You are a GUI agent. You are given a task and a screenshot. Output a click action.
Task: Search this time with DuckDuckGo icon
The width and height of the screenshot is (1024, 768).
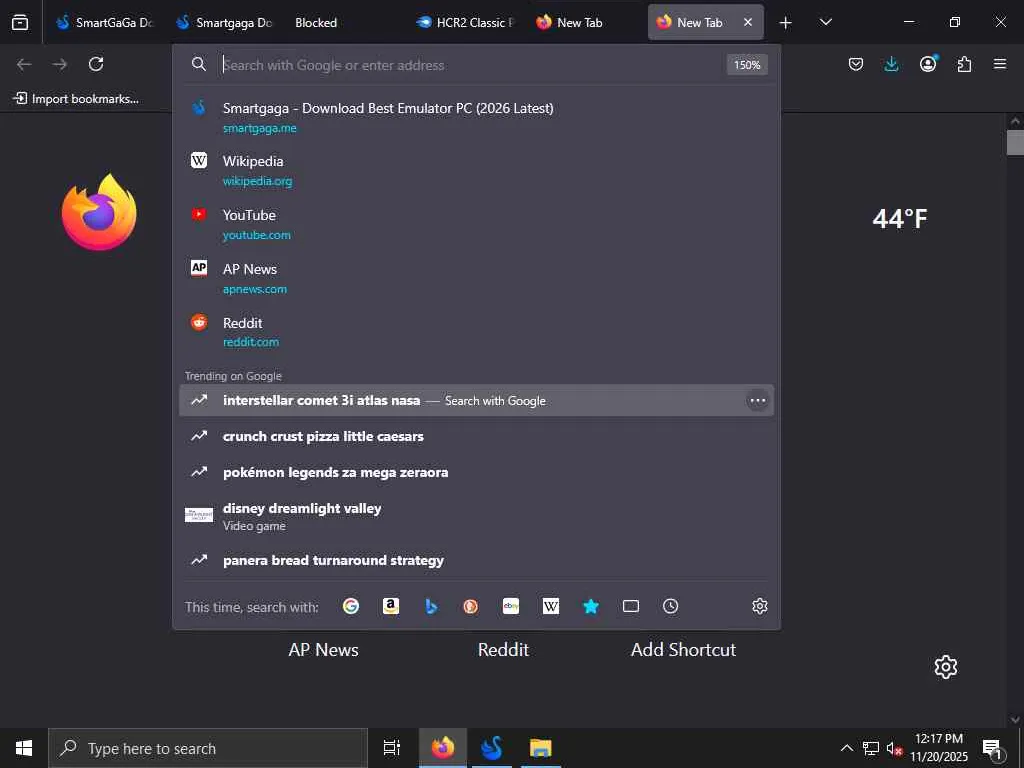click(470, 607)
